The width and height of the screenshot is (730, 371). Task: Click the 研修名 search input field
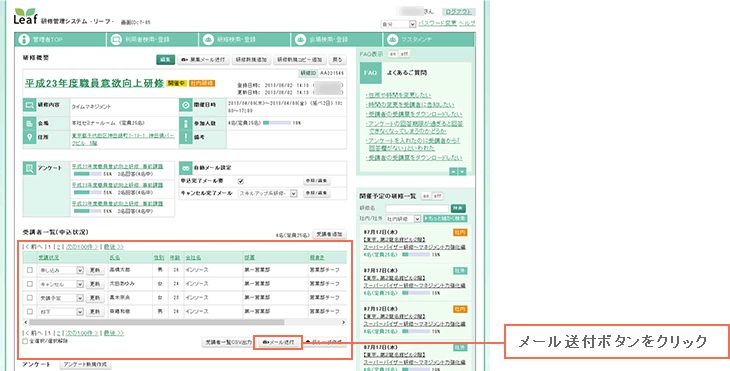click(417, 209)
